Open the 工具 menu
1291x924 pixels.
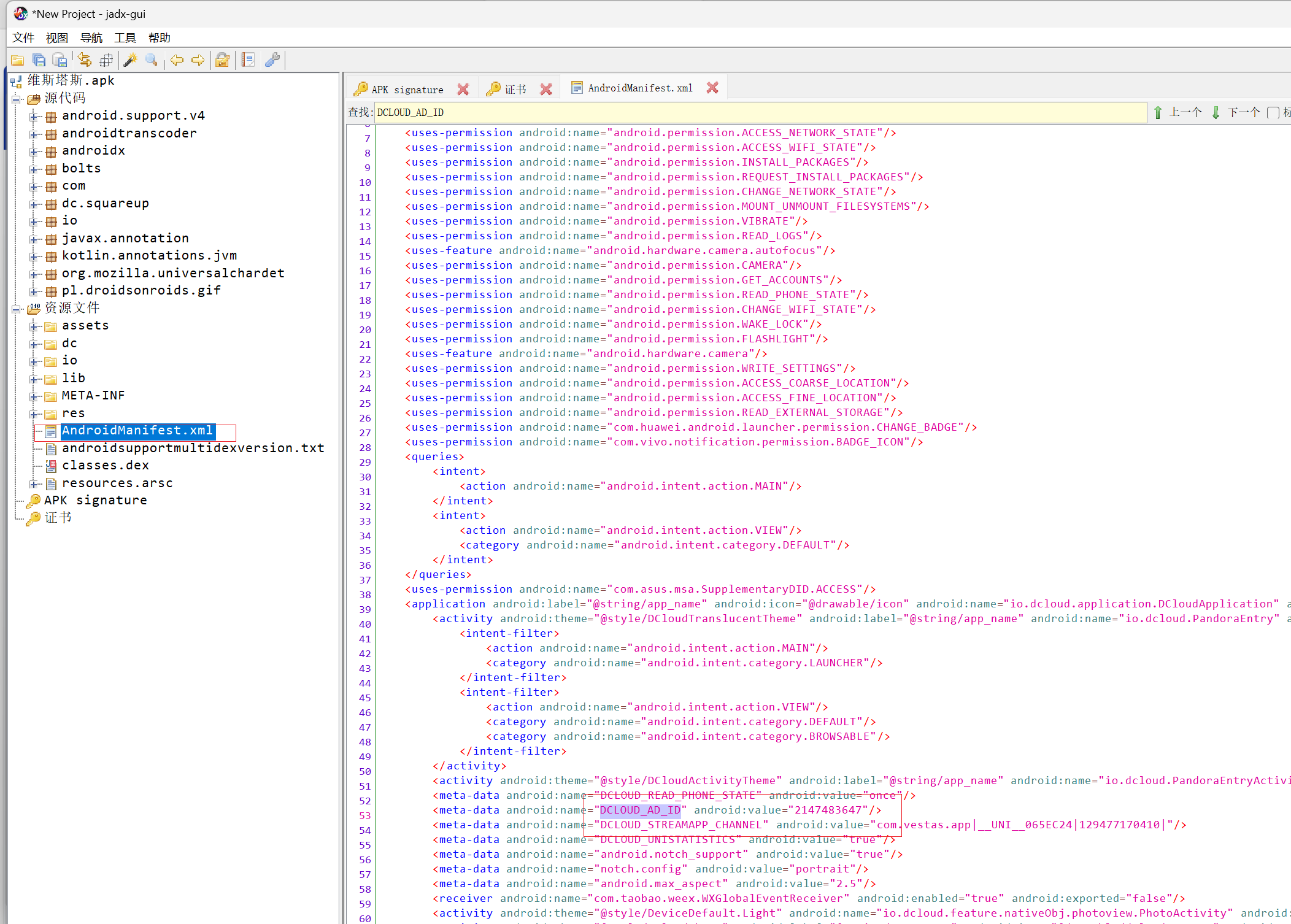tap(125, 38)
